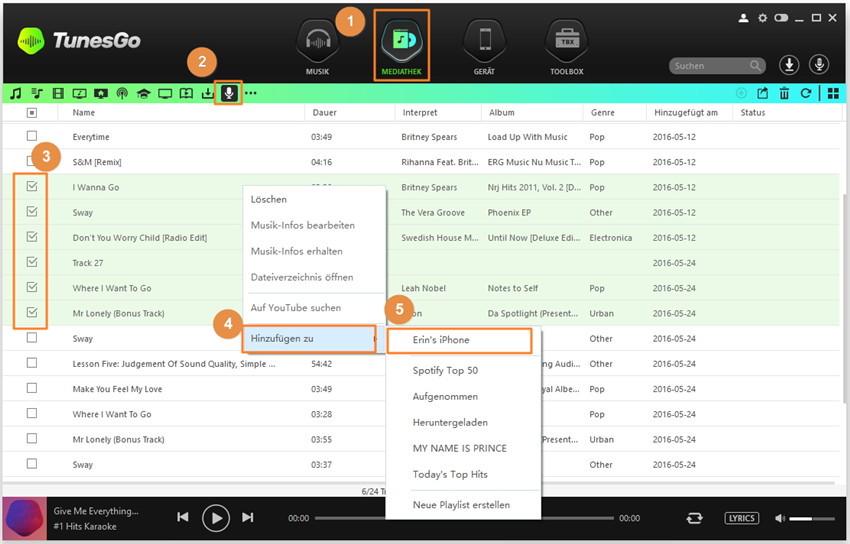This screenshot has width=850, height=544.
Task: Select the recorded microphone category in toolbar
Action: tap(229, 93)
